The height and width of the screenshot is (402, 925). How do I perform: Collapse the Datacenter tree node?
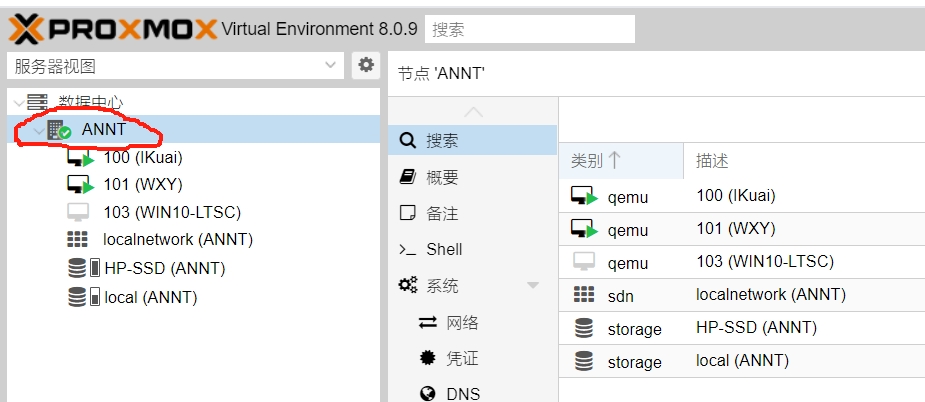point(19,102)
